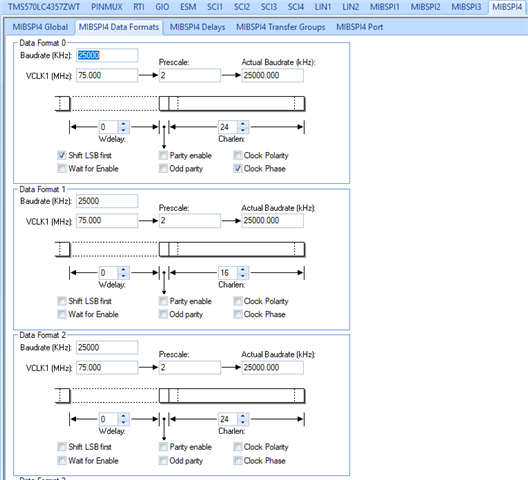Enable Wait for Enable in Data Format 1
This screenshot has height=480, width=528.
pos(62,314)
